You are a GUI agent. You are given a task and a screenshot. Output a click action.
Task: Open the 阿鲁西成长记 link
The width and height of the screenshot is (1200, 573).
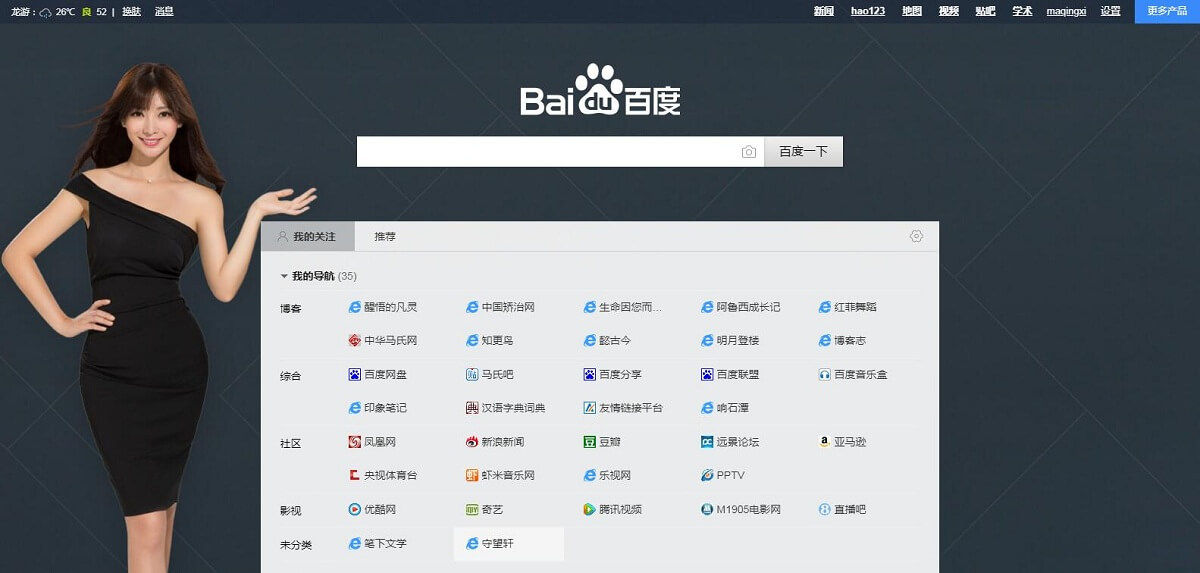point(748,307)
